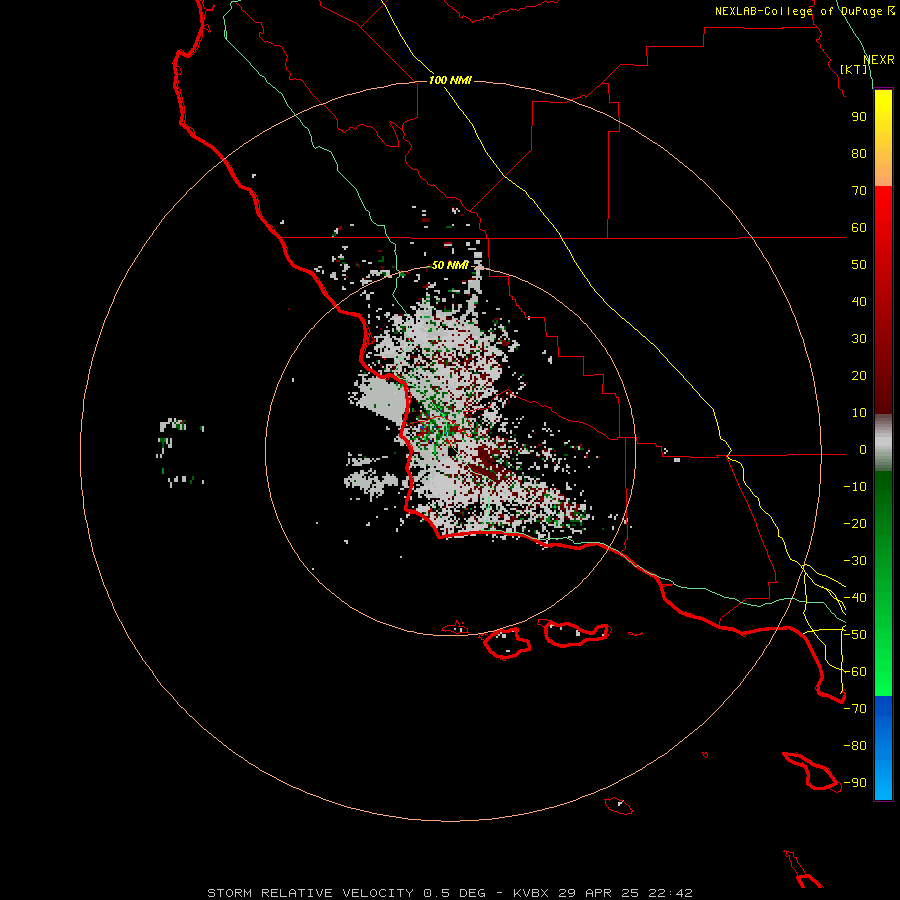Click the -40 scale value

coord(855,598)
